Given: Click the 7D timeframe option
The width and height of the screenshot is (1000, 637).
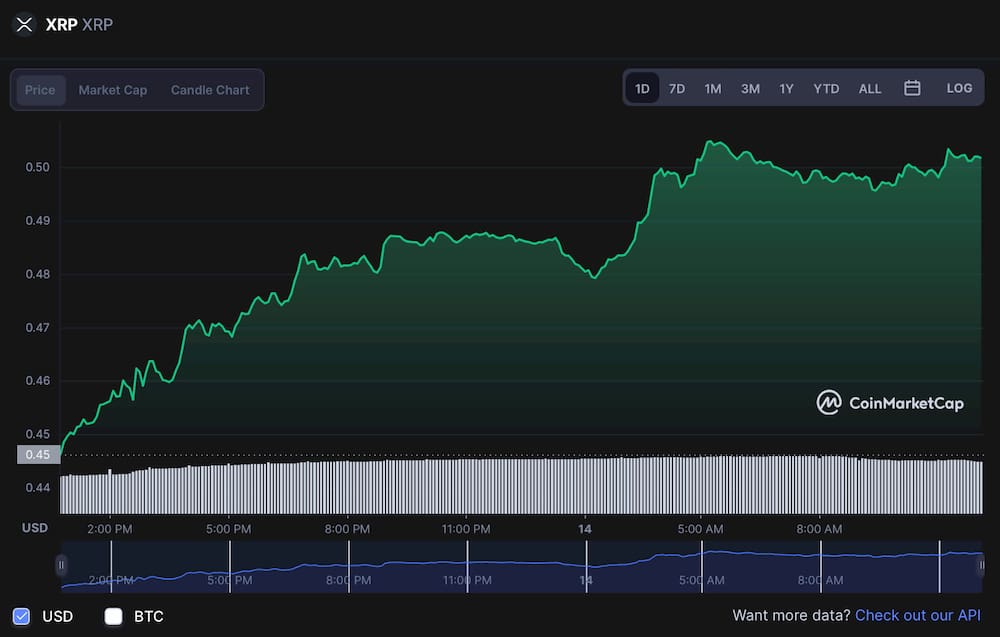Looking at the screenshot, I should point(677,88).
